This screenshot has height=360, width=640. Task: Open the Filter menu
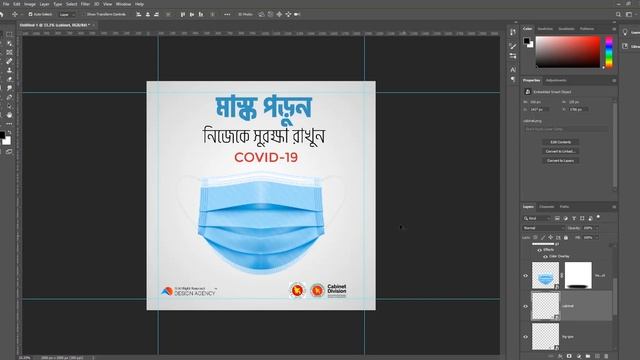85,4
